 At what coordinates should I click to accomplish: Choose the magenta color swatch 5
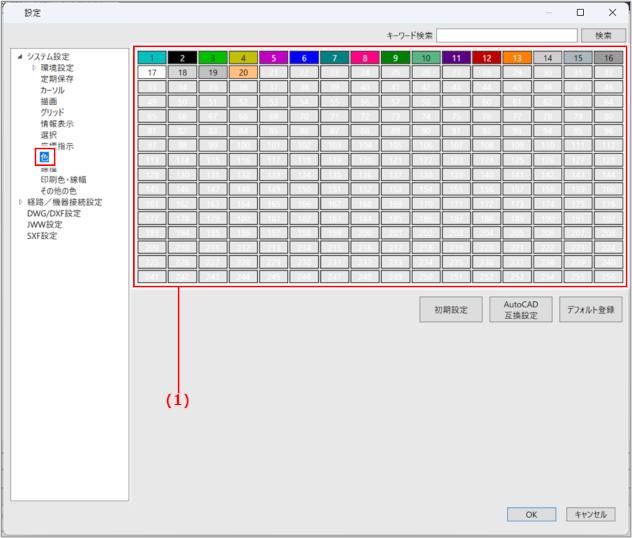click(x=273, y=59)
